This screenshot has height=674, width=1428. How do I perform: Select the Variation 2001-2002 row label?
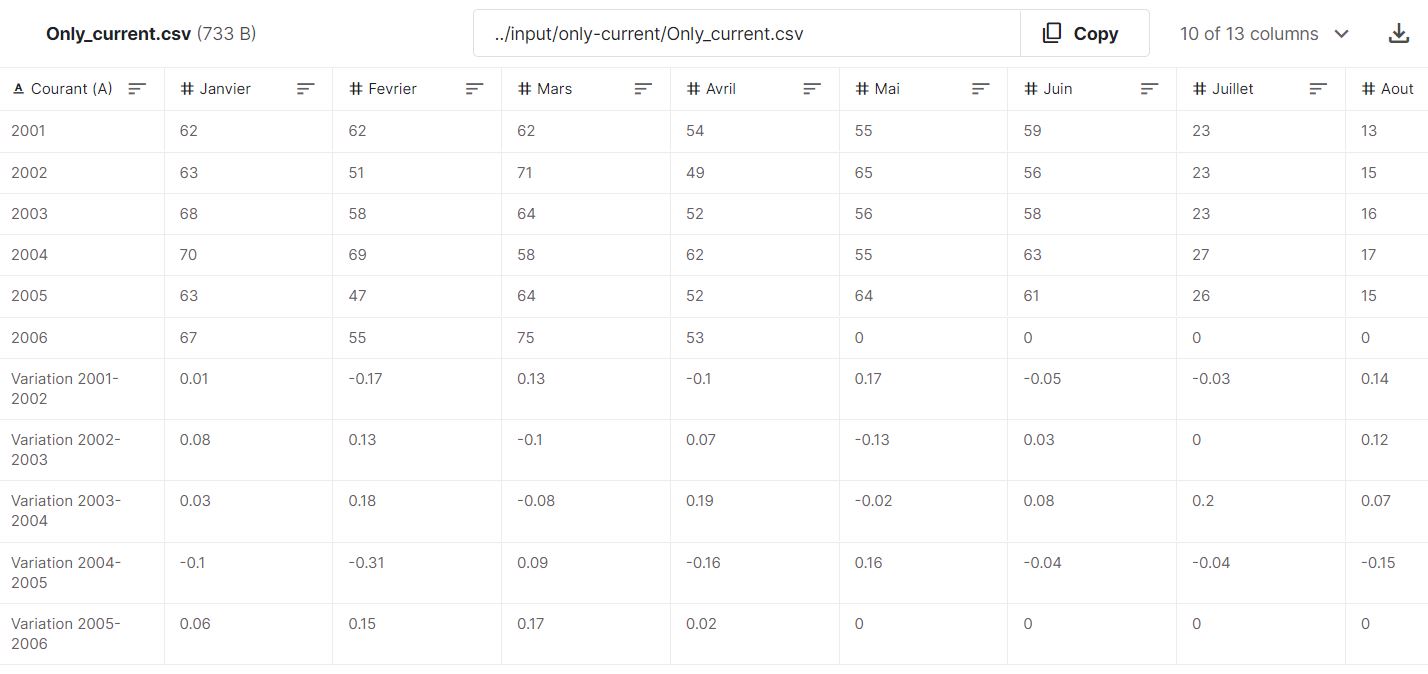pyautogui.click(x=66, y=388)
